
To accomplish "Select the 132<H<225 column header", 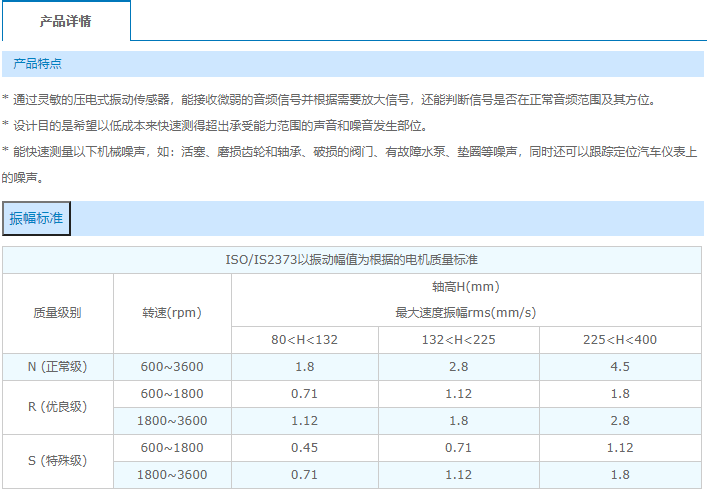I will 458,339.
